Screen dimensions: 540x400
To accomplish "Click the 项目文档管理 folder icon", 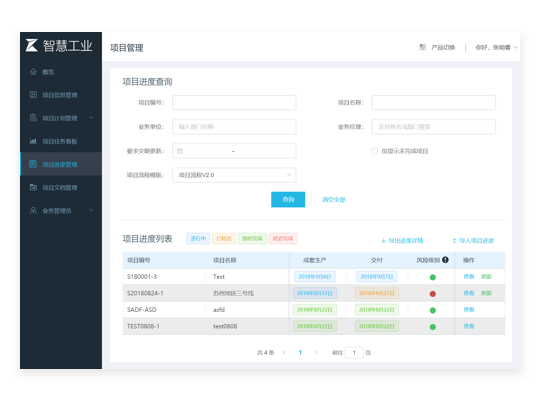I will point(33,187).
